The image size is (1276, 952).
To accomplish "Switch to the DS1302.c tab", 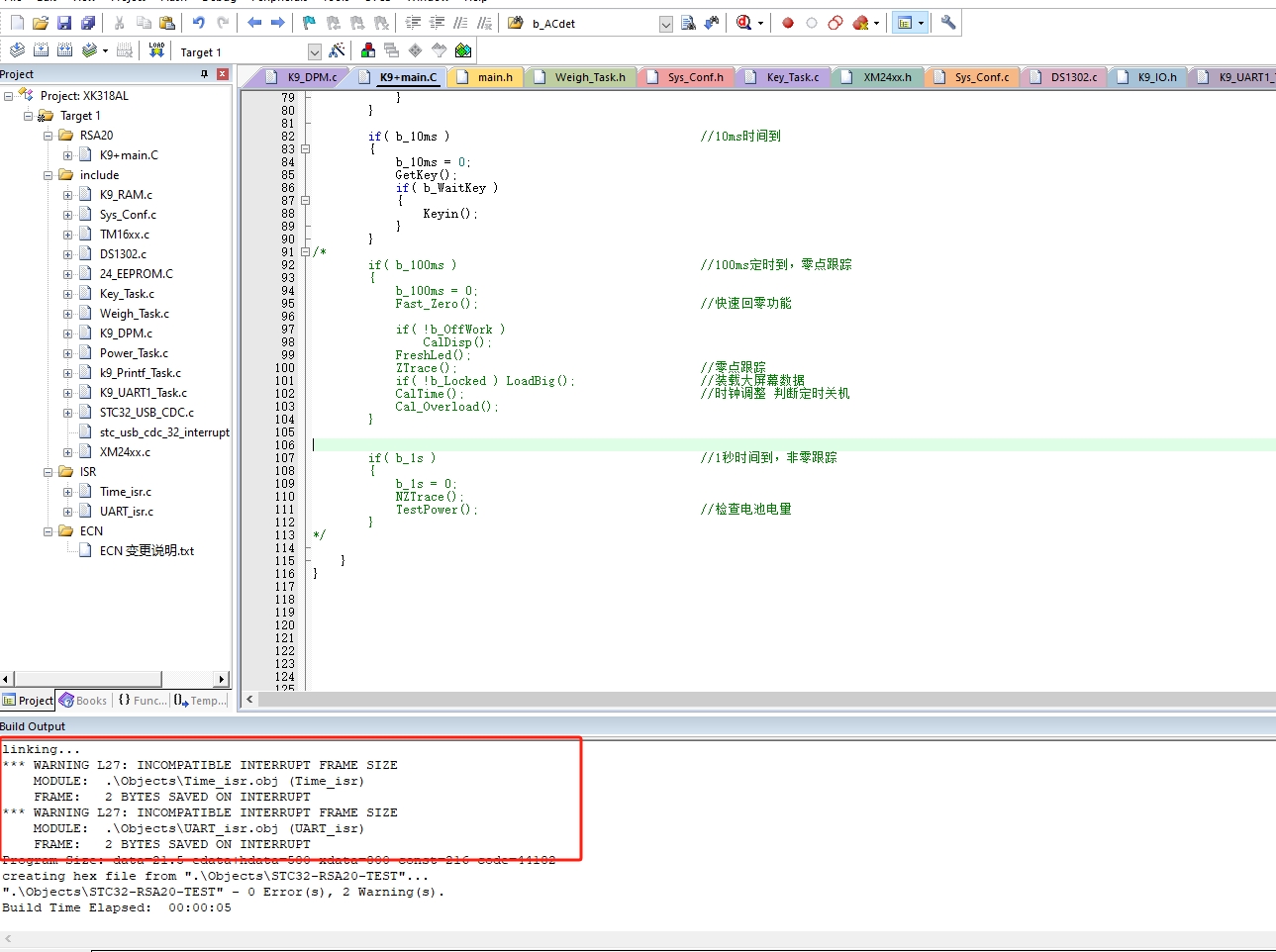I will [1063, 77].
